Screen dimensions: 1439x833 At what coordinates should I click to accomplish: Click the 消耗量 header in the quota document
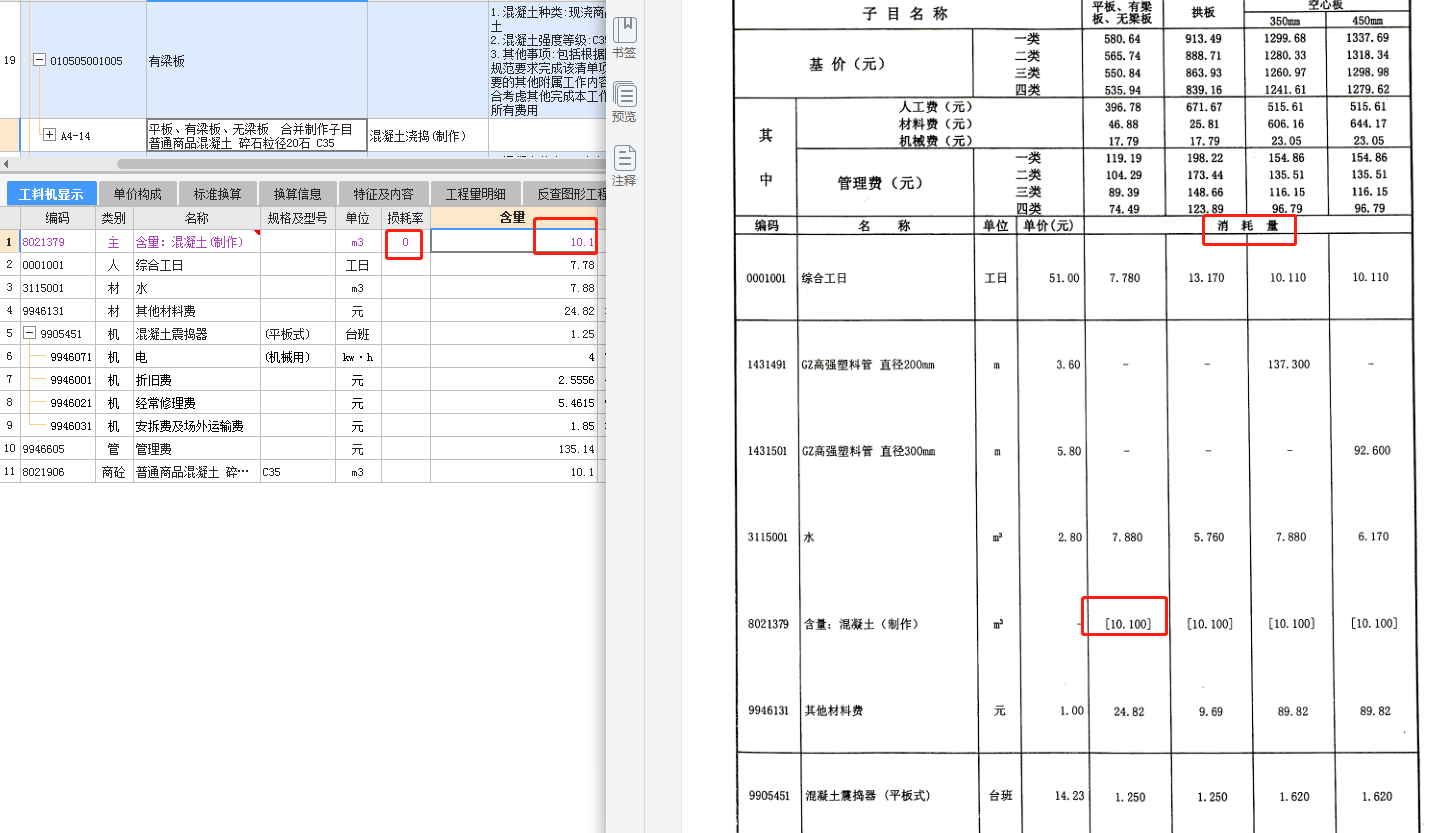[1248, 226]
